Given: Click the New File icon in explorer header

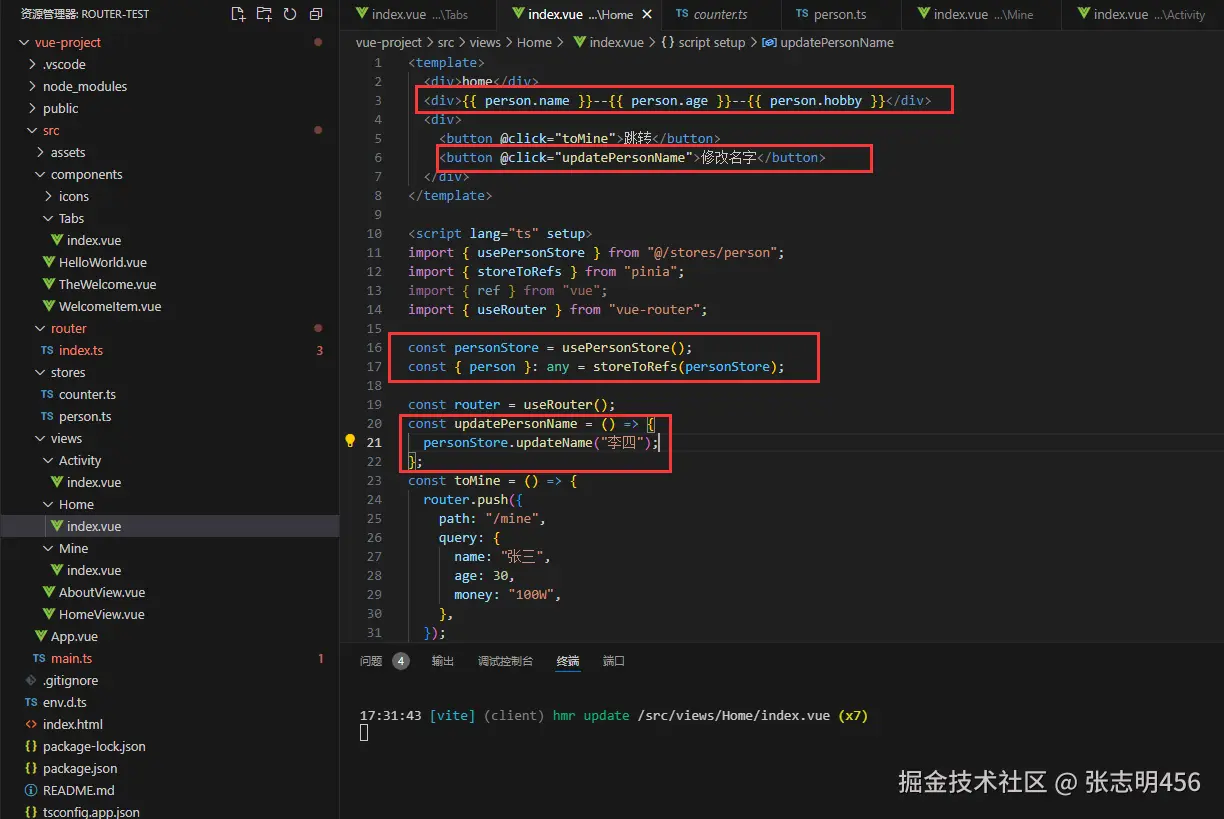Looking at the screenshot, I should (x=238, y=14).
